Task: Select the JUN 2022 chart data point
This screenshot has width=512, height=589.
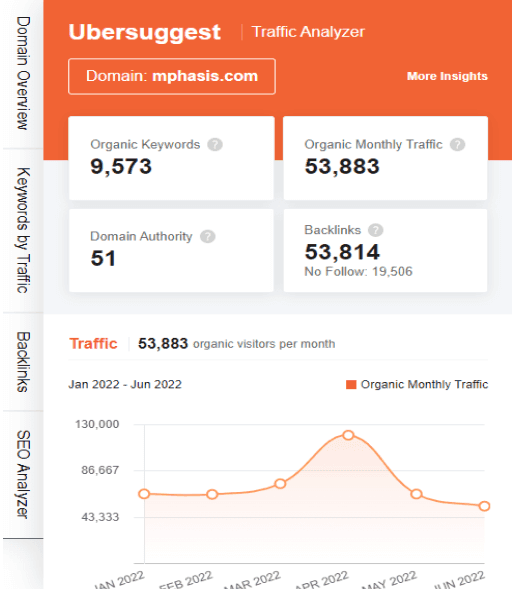Action: [484, 506]
